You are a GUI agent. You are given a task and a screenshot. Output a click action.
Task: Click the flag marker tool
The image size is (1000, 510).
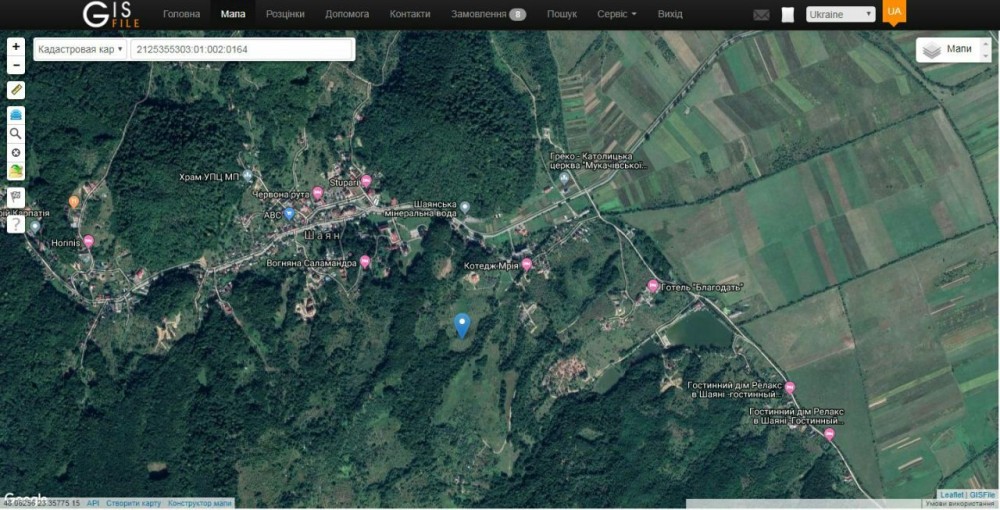[x=16, y=197]
